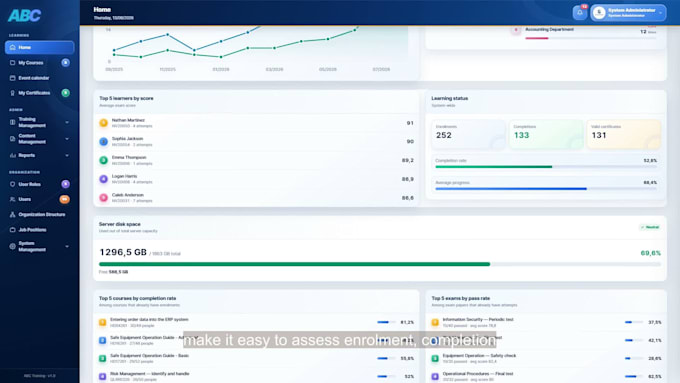680x383 pixels.
Task: Click the My Certificates count badge
Action: [65, 93]
